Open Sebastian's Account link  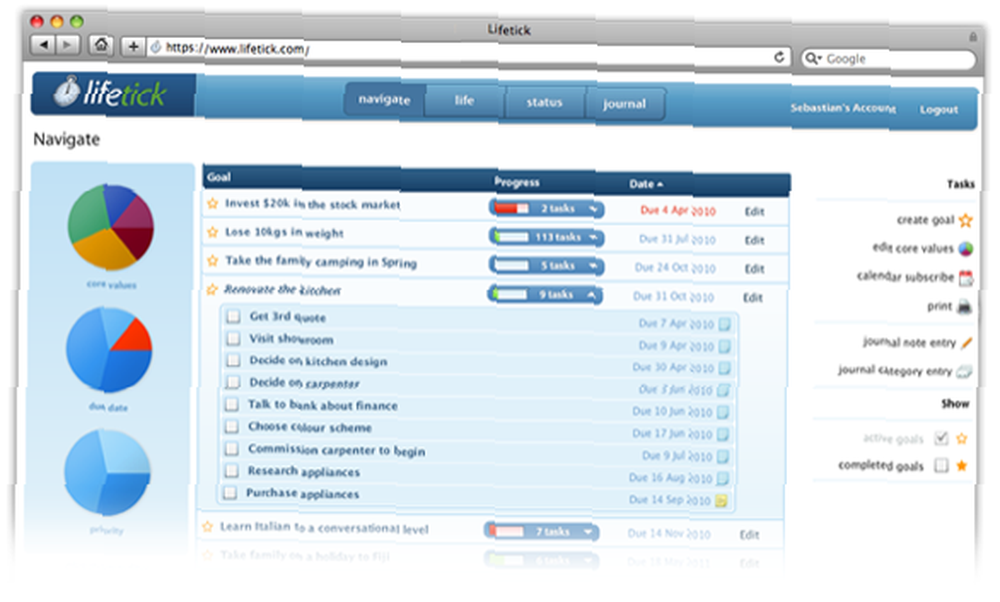click(x=843, y=108)
